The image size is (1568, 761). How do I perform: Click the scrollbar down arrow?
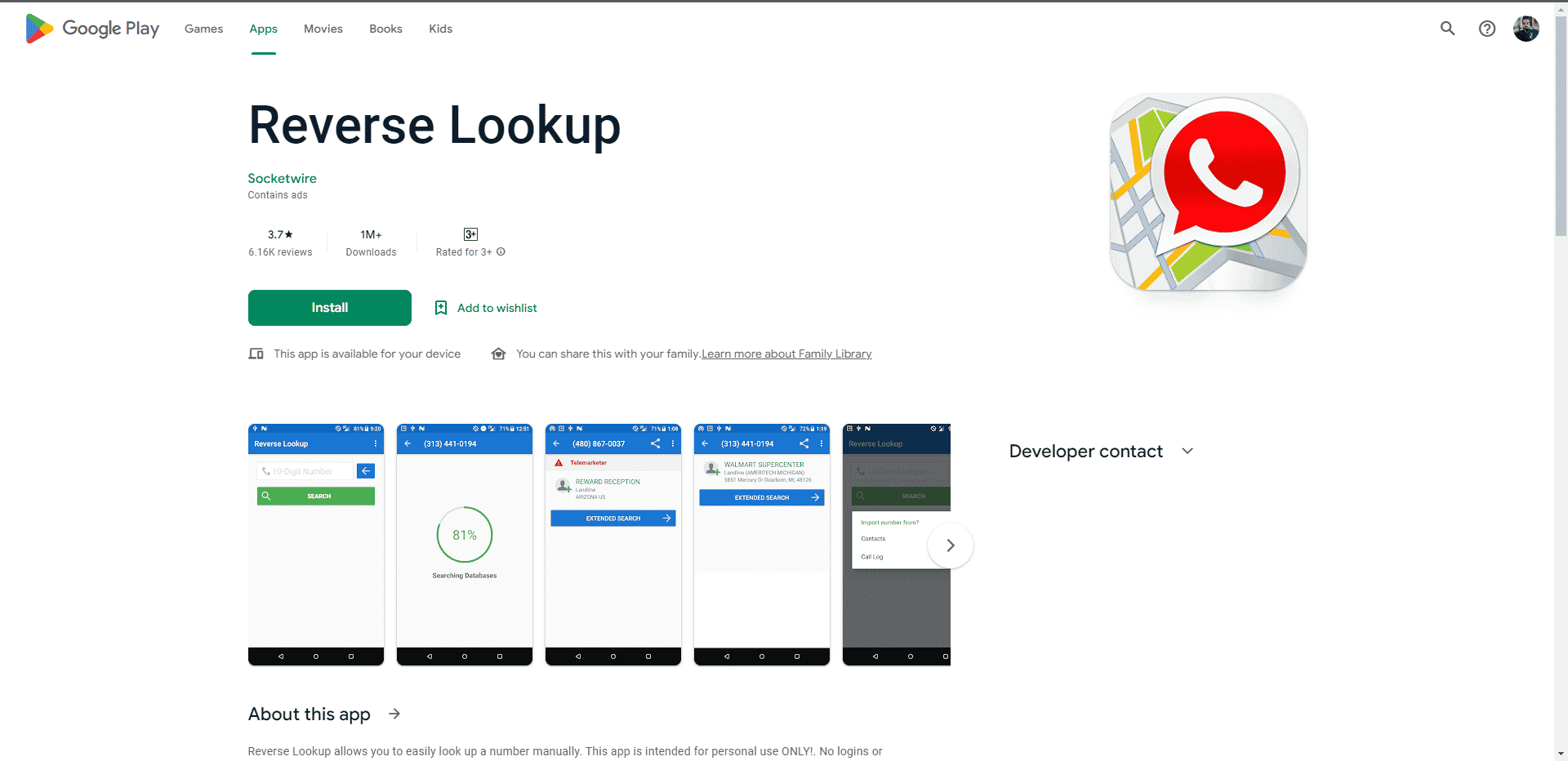[1561, 754]
